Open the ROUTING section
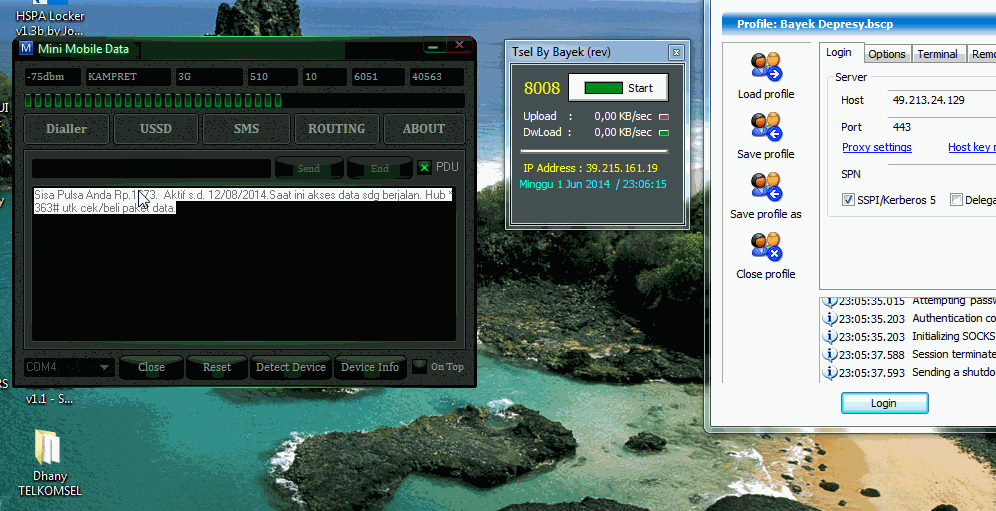Screen dimensions: 996x511 click(336, 129)
